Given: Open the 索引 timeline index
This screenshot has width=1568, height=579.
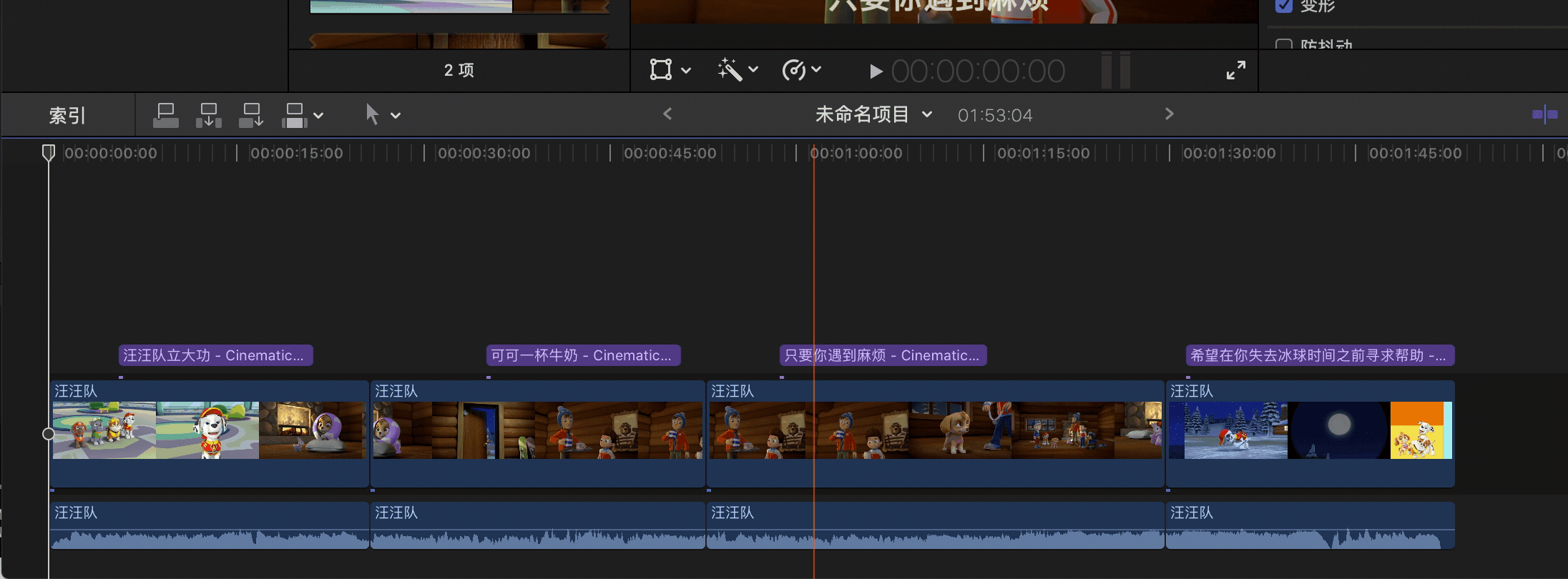Looking at the screenshot, I should coord(67,115).
